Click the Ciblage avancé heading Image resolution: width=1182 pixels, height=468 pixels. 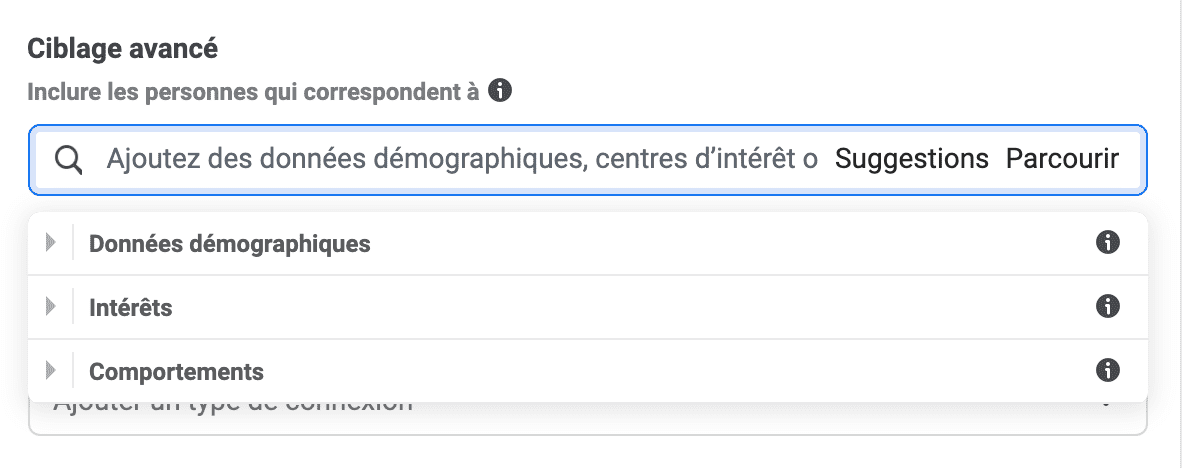[123, 49]
